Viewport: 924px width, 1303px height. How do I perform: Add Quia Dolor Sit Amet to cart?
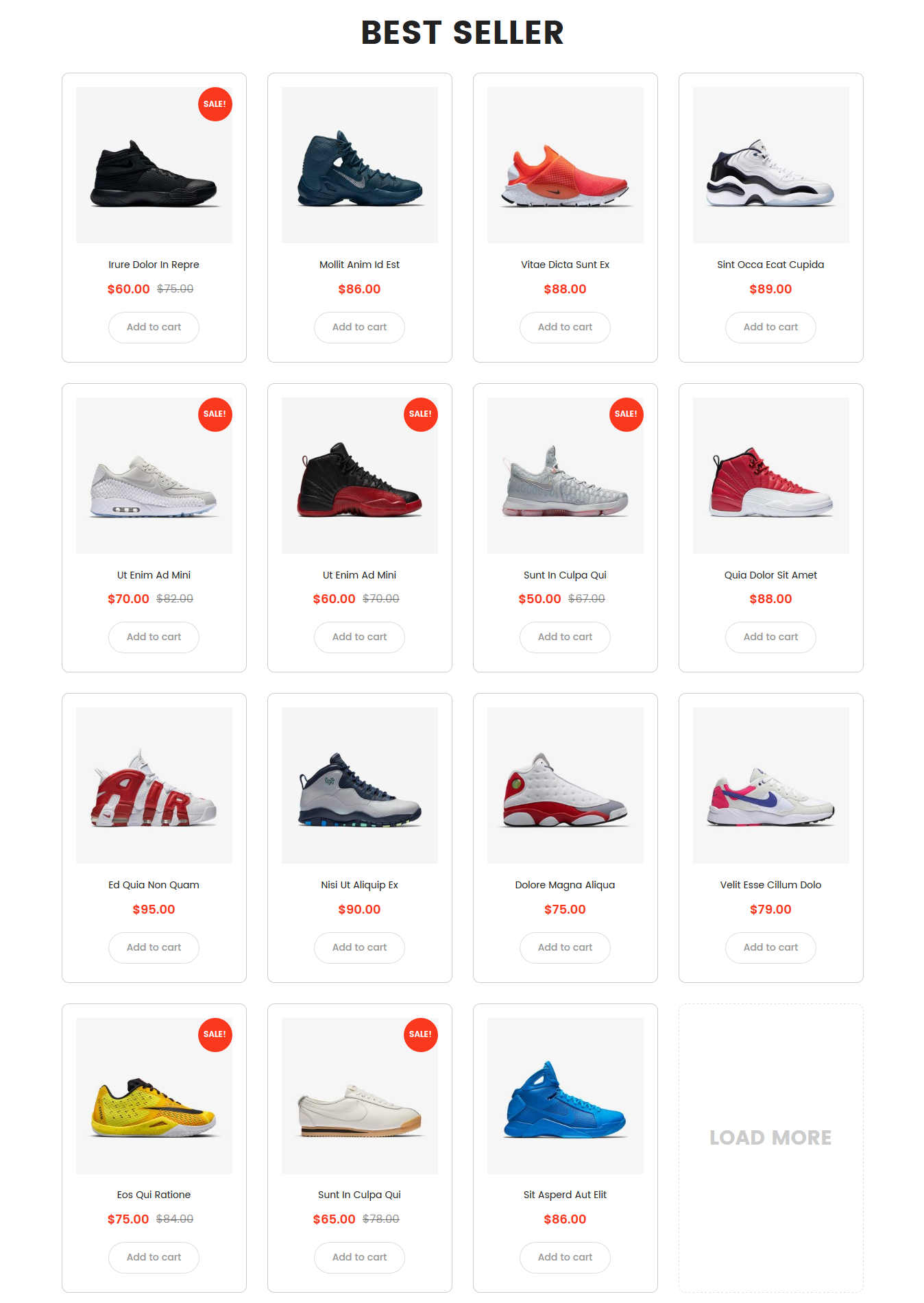(770, 637)
